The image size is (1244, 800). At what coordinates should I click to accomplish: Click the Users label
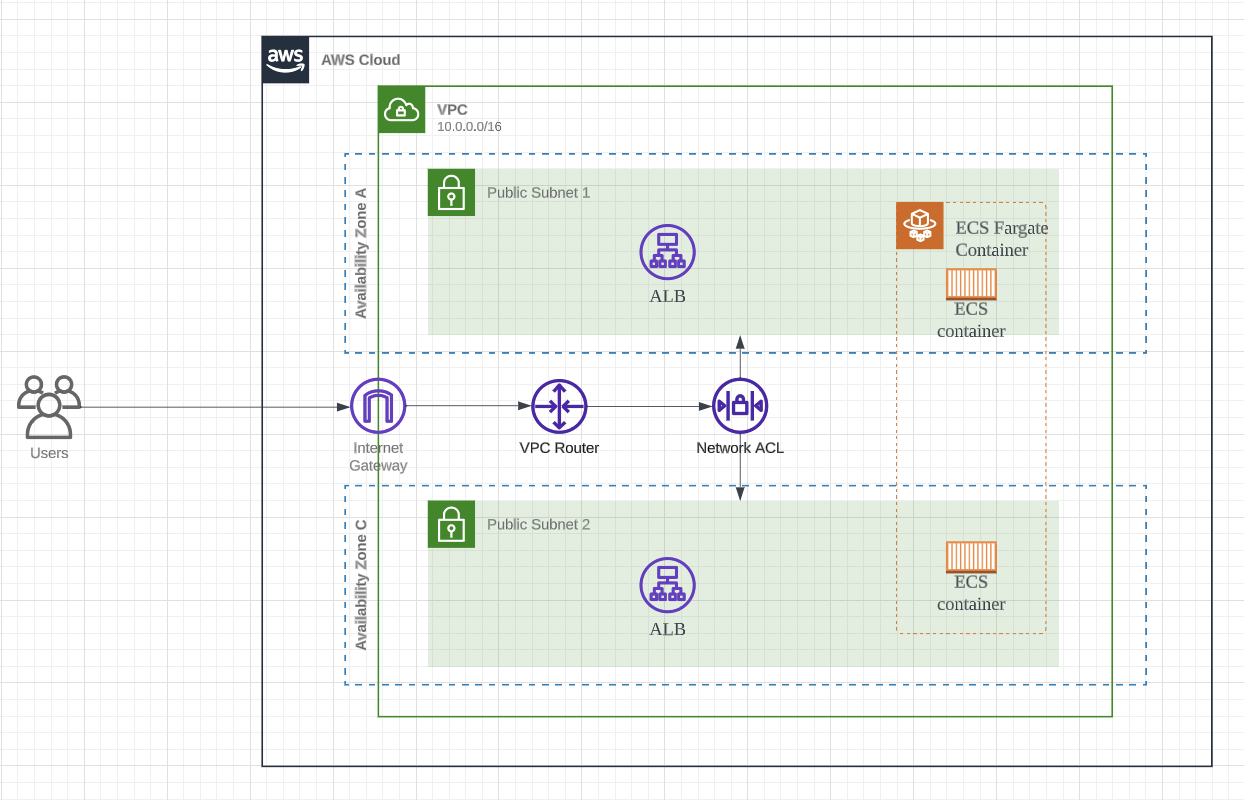coord(49,453)
